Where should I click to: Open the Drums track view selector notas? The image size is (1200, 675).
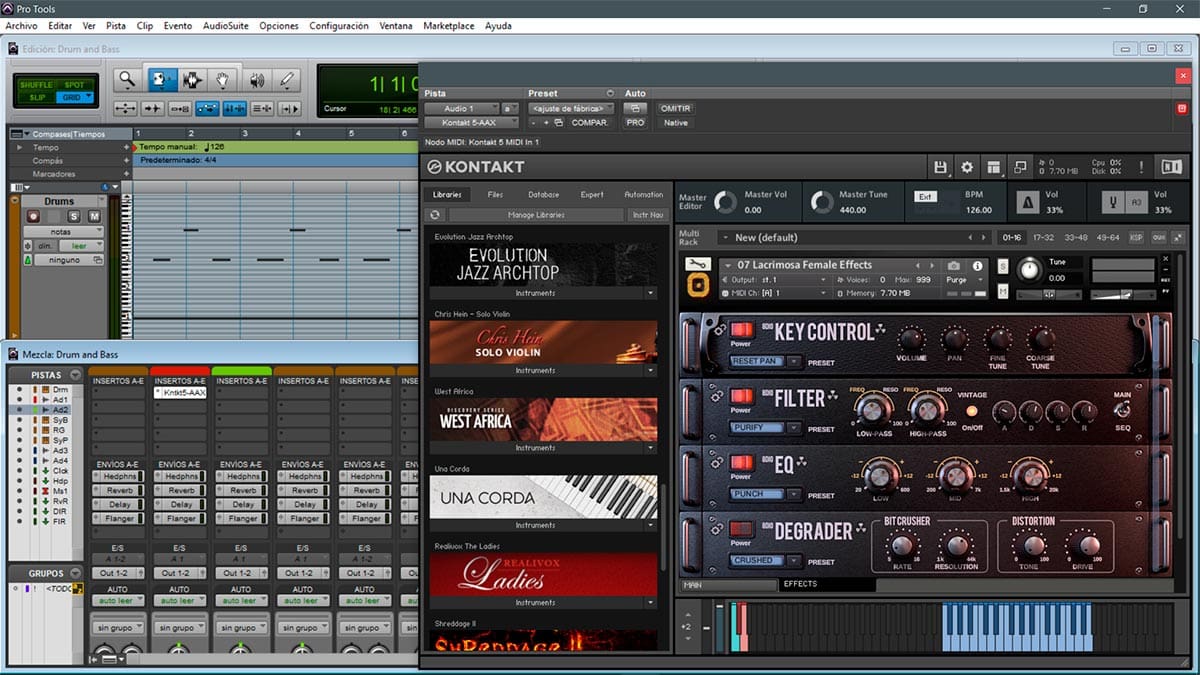point(64,231)
